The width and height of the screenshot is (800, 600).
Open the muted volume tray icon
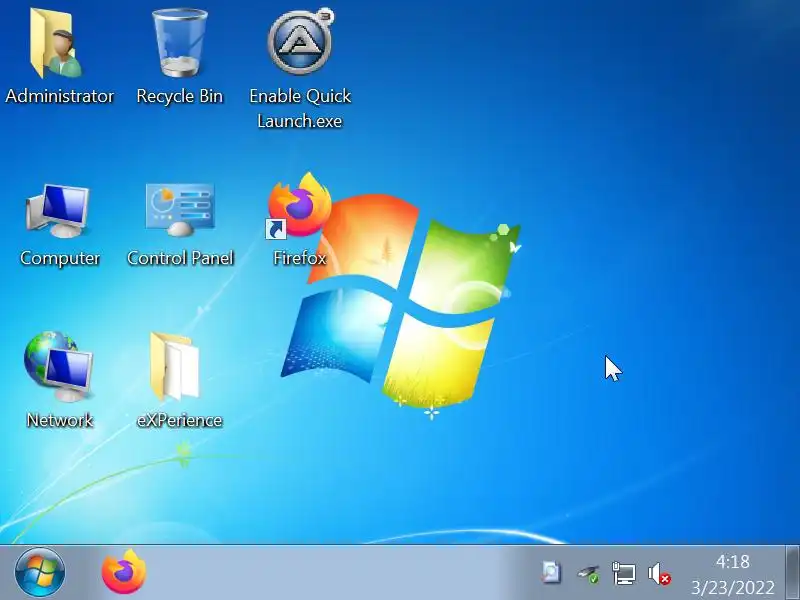tap(659, 573)
